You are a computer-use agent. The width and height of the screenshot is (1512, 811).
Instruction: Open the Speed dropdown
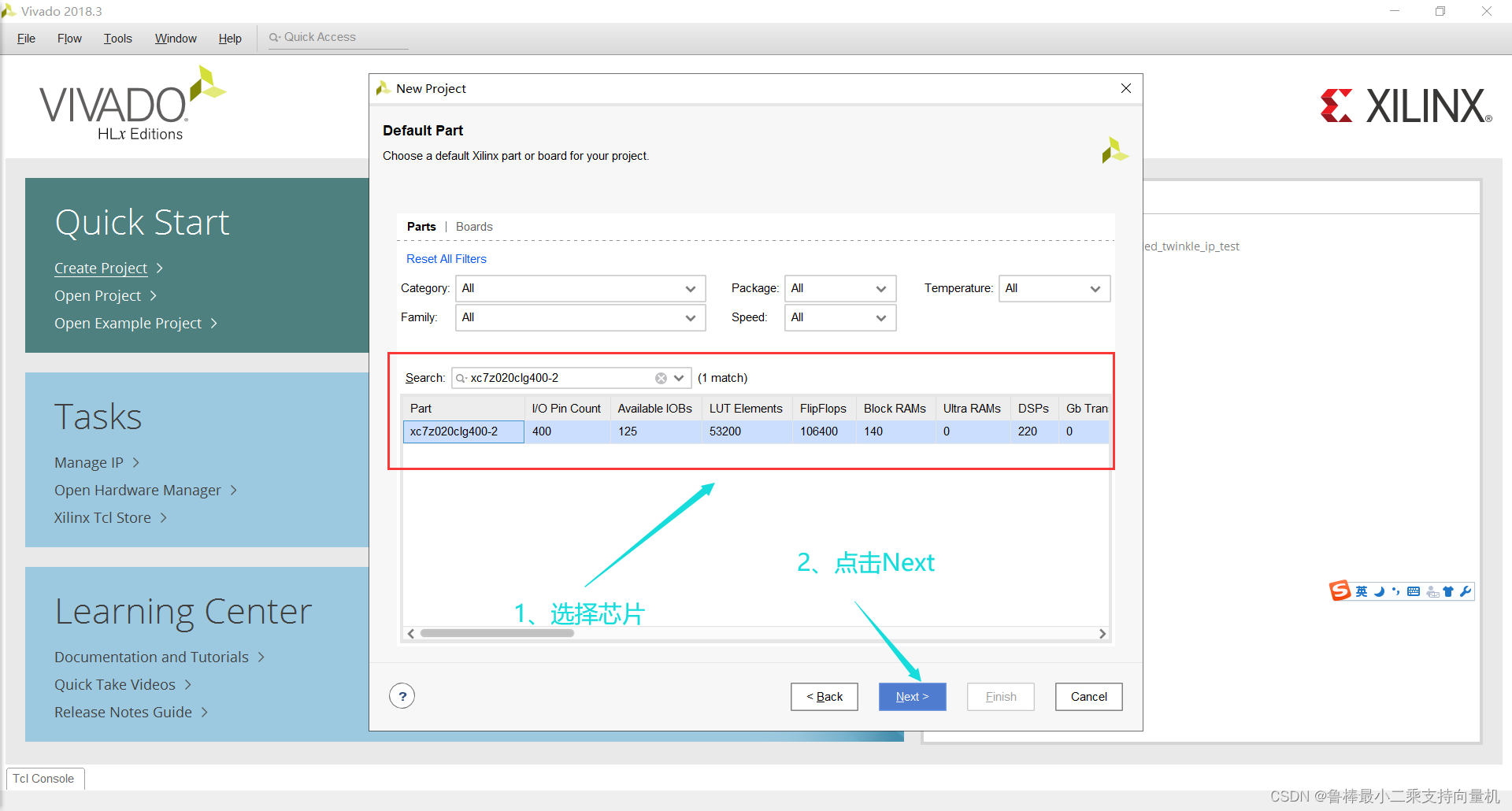[840, 317]
